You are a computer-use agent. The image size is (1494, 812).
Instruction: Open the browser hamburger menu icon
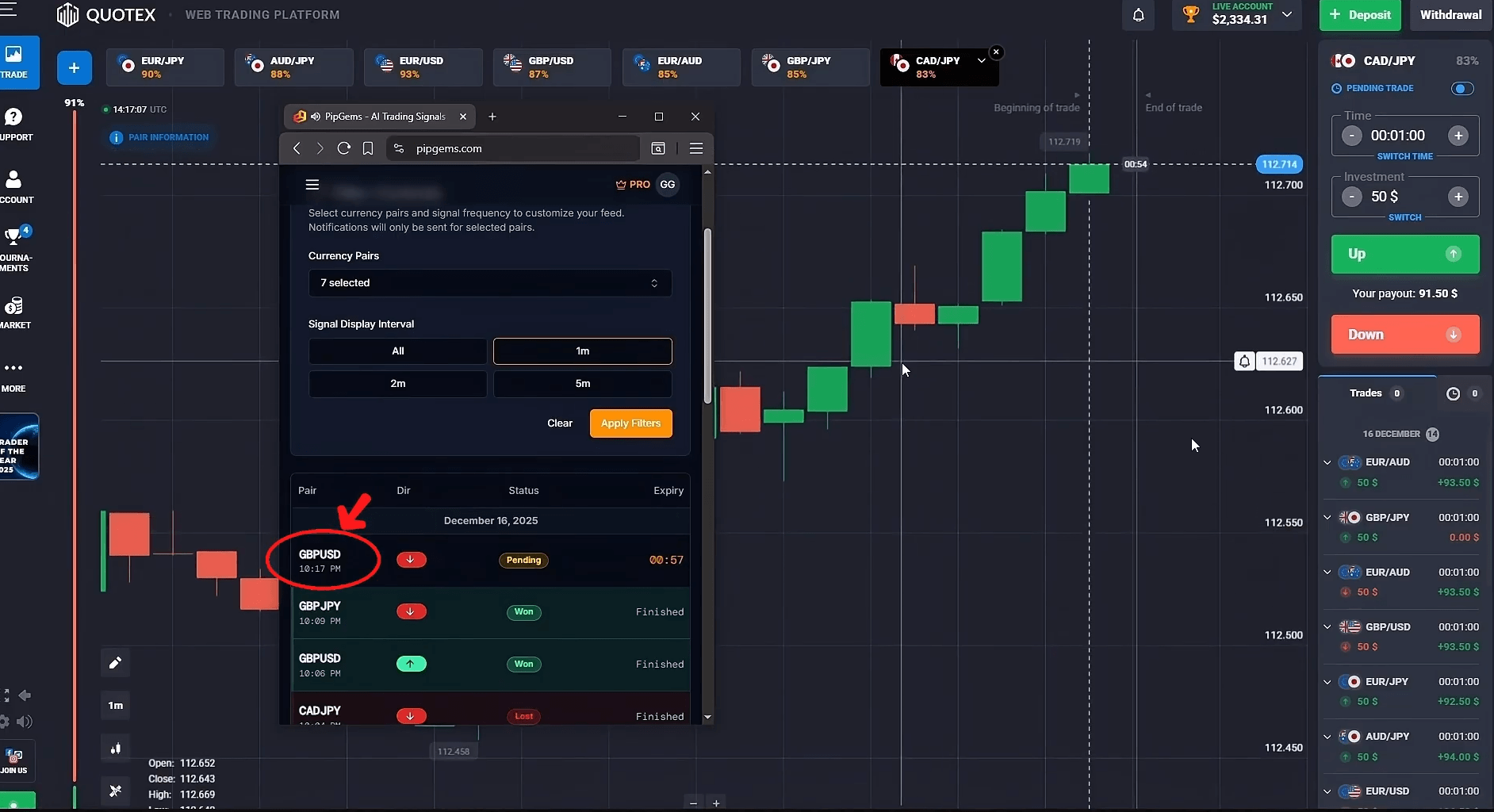click(x=696, y=148)
